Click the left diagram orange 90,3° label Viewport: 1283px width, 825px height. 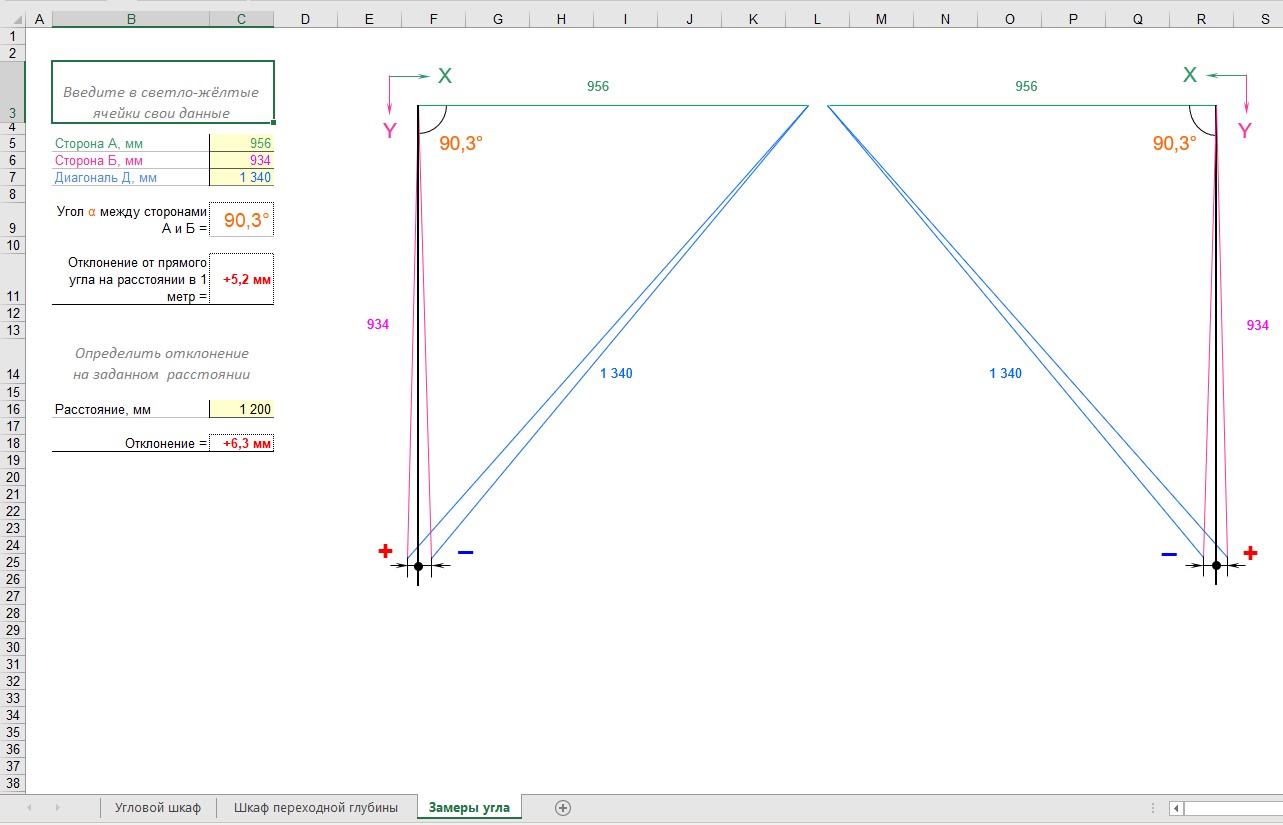point(461,143)
